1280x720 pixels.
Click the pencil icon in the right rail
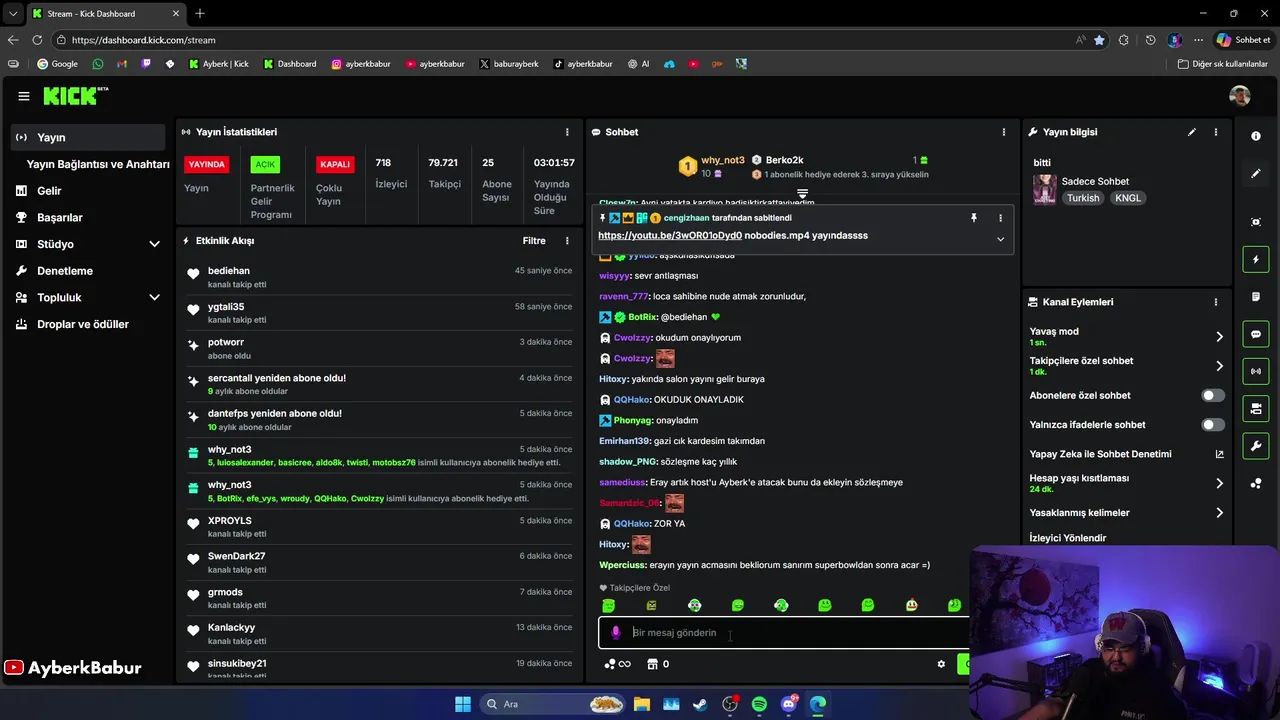tap(1256, 174)
